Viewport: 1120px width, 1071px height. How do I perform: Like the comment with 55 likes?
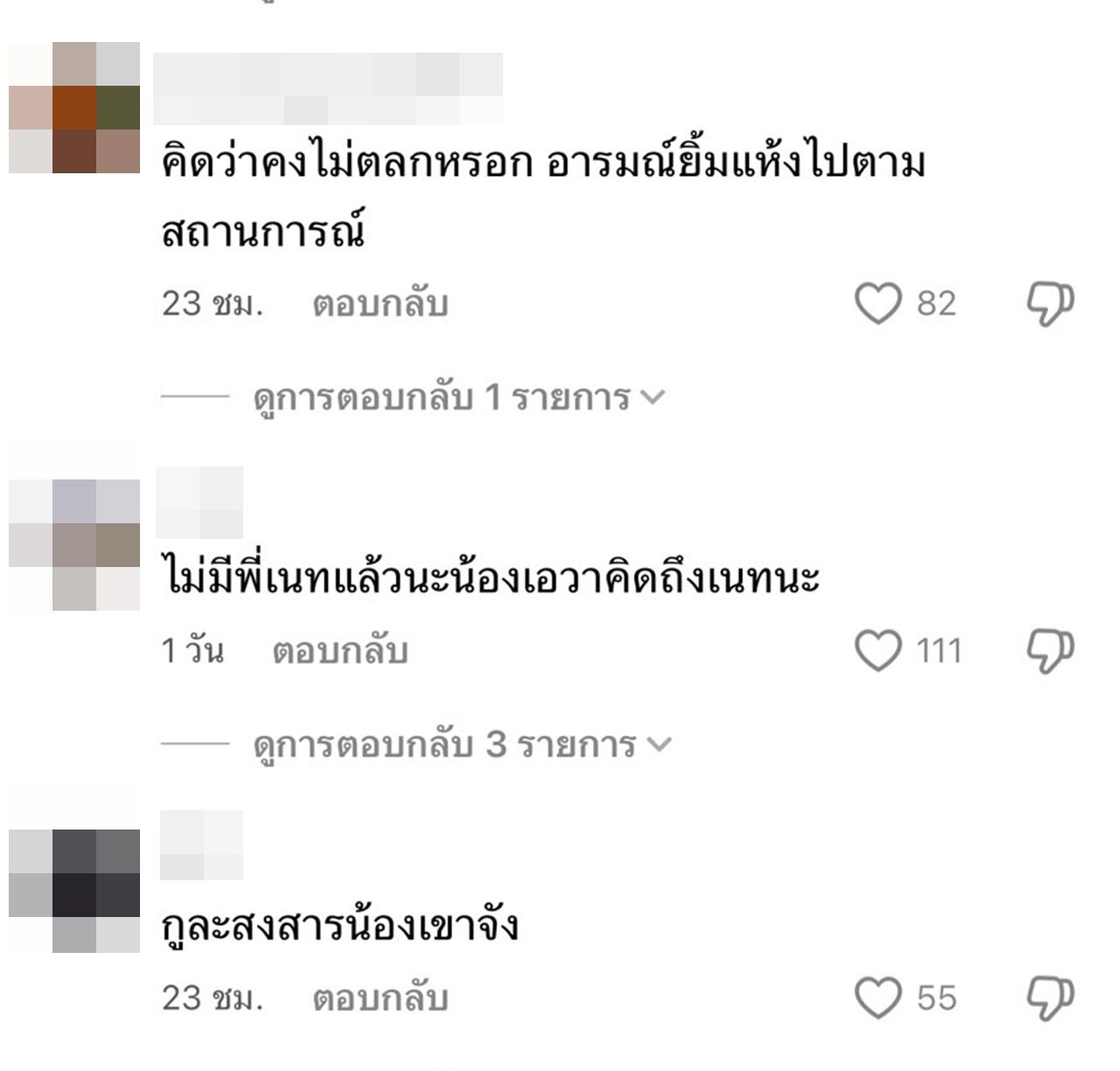pos(878,998)
